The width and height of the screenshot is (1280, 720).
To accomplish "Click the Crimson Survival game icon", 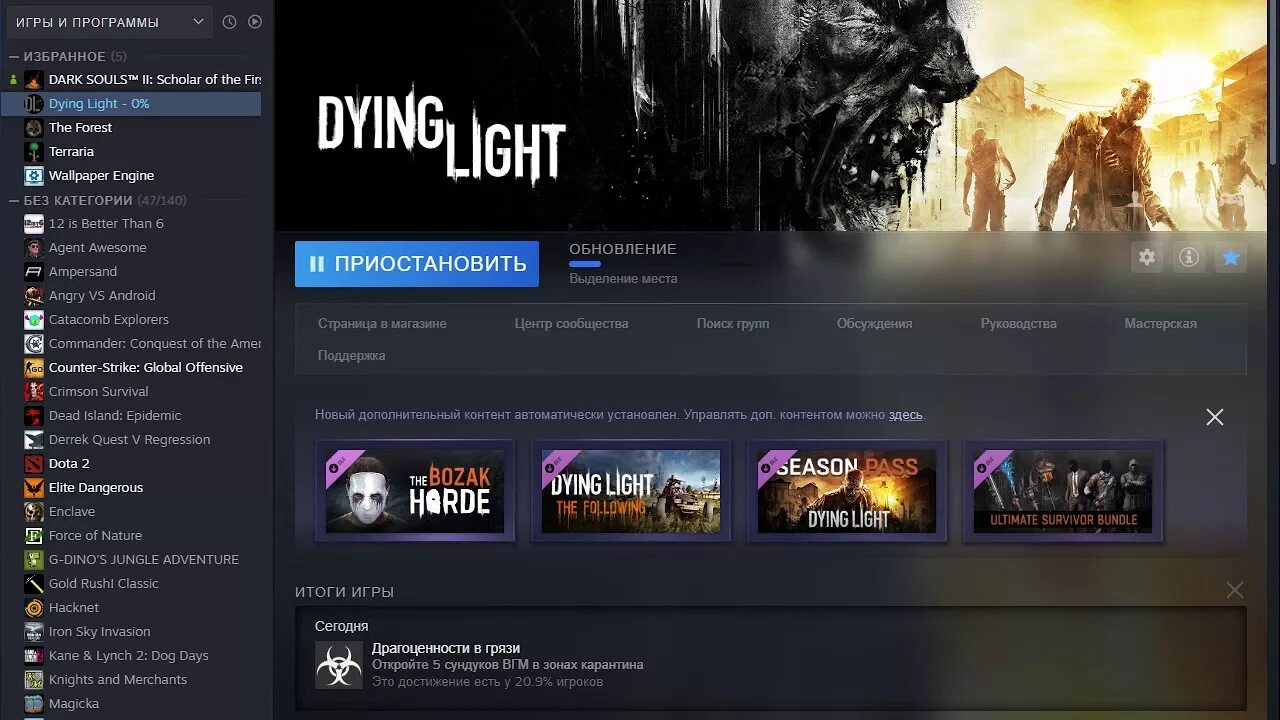I will [34, 391].
